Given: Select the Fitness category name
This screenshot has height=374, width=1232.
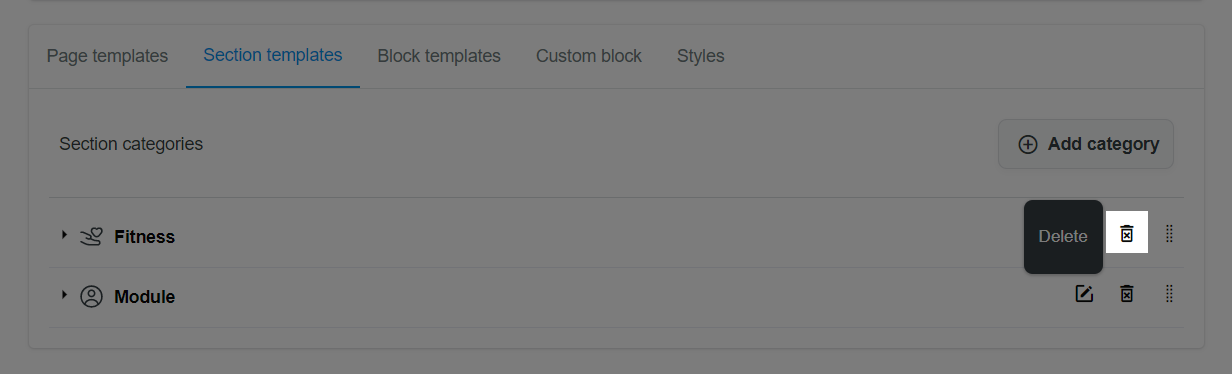Looking at the screenshot, I should pos(145,237).
